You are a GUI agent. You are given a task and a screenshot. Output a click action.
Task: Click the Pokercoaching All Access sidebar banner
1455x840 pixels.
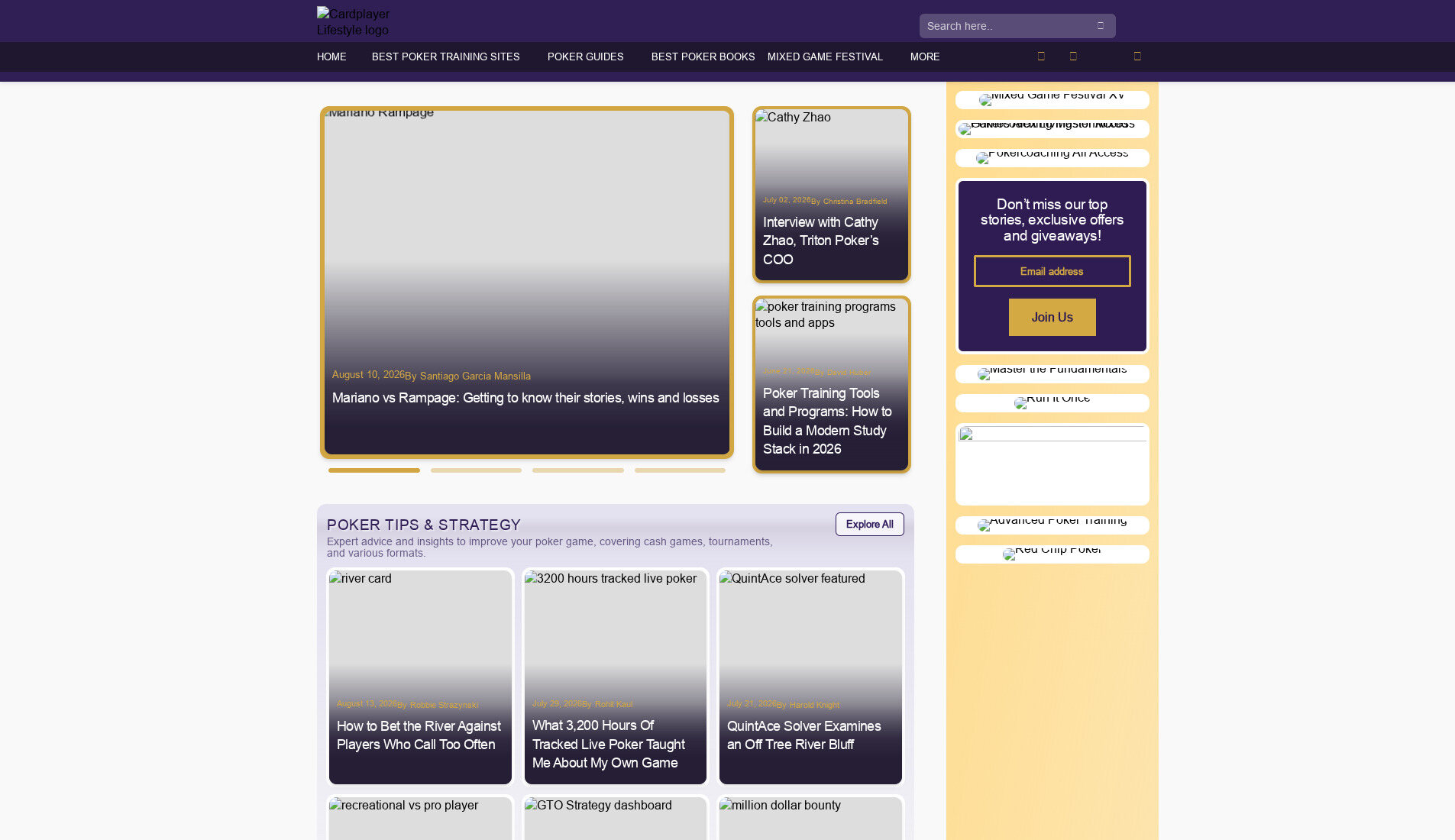point(1052,158)
